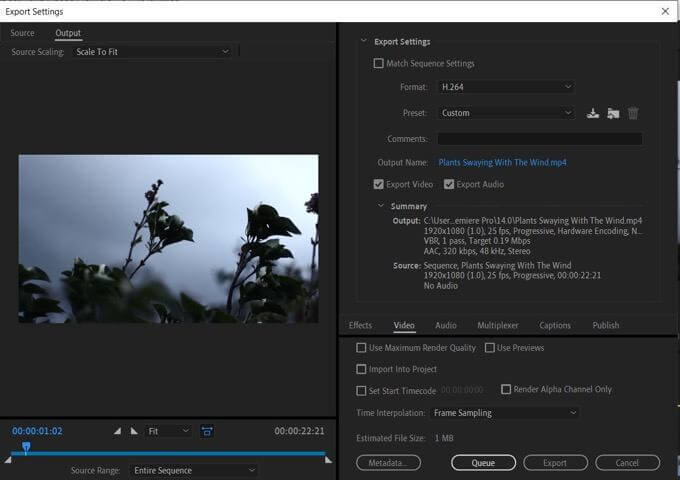Screen dimensions: 680x480
Task: Open the Source Scaling dropdown
Action: pos(152,51)
